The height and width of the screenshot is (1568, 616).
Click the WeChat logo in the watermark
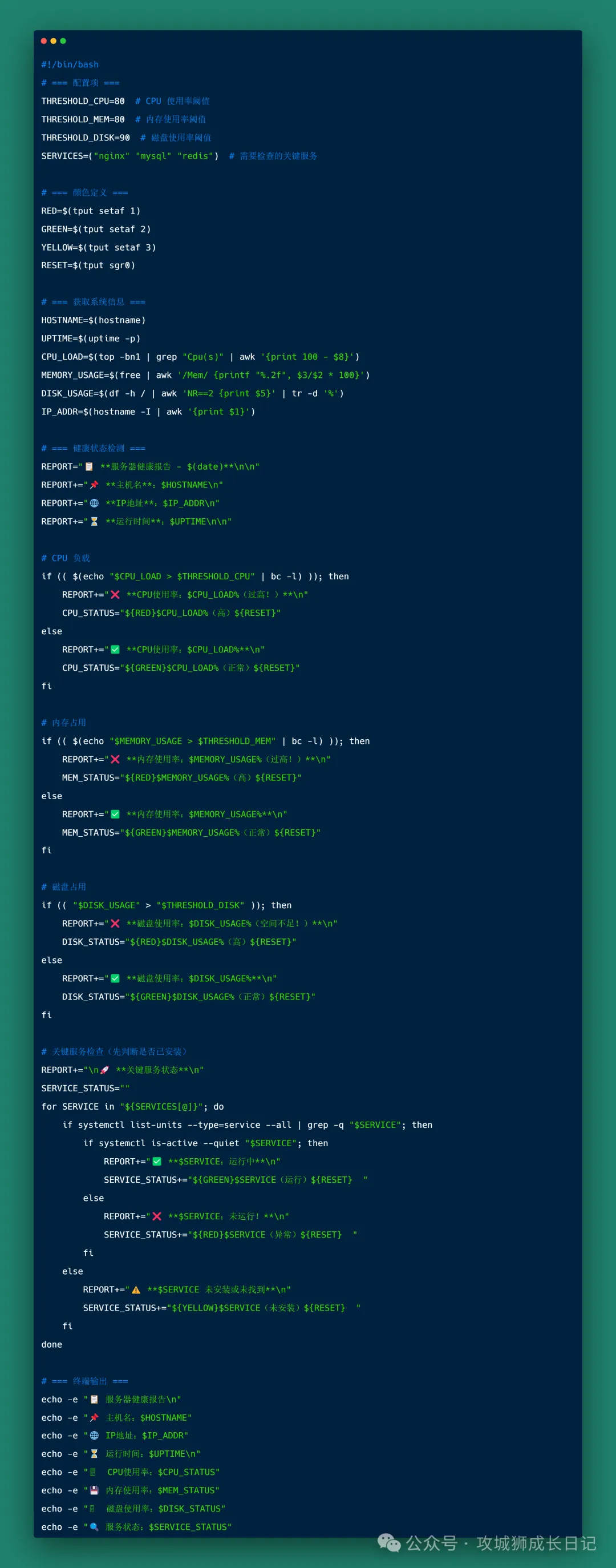point(388,1542)
